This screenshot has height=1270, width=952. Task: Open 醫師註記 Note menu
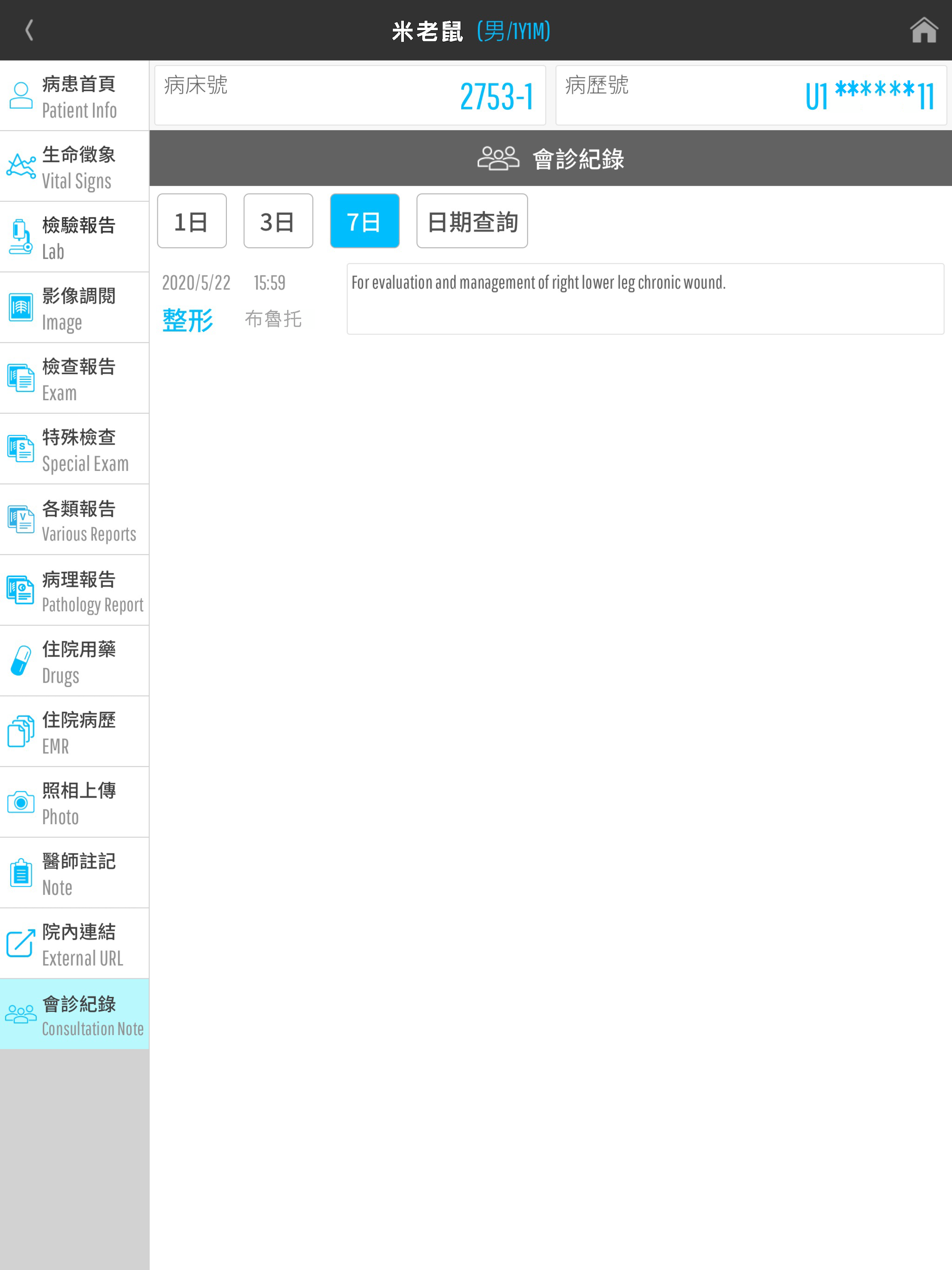pyautogui.click(x=75, y=873)
